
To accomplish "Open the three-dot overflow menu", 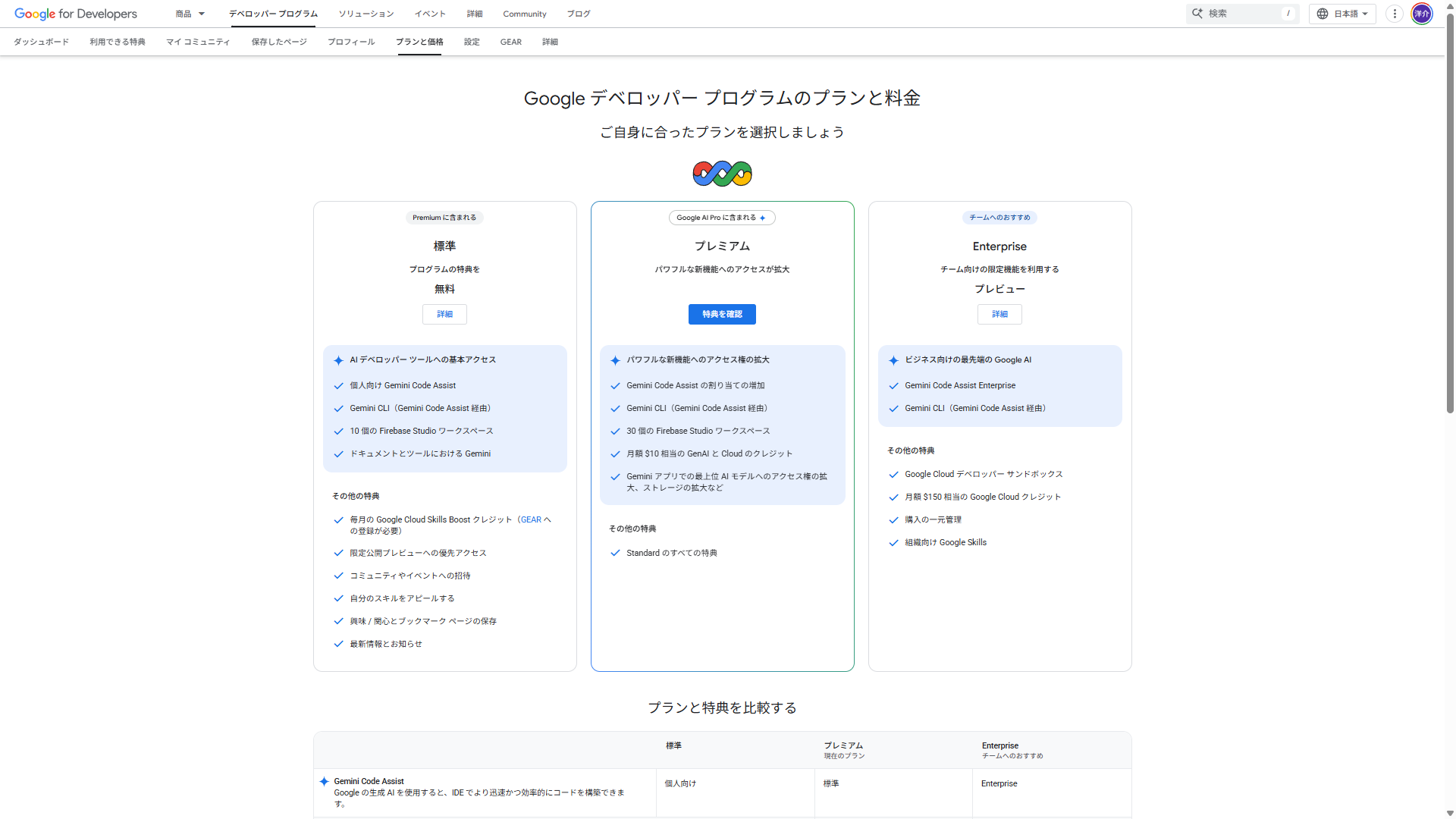I will pos(1394,13).
